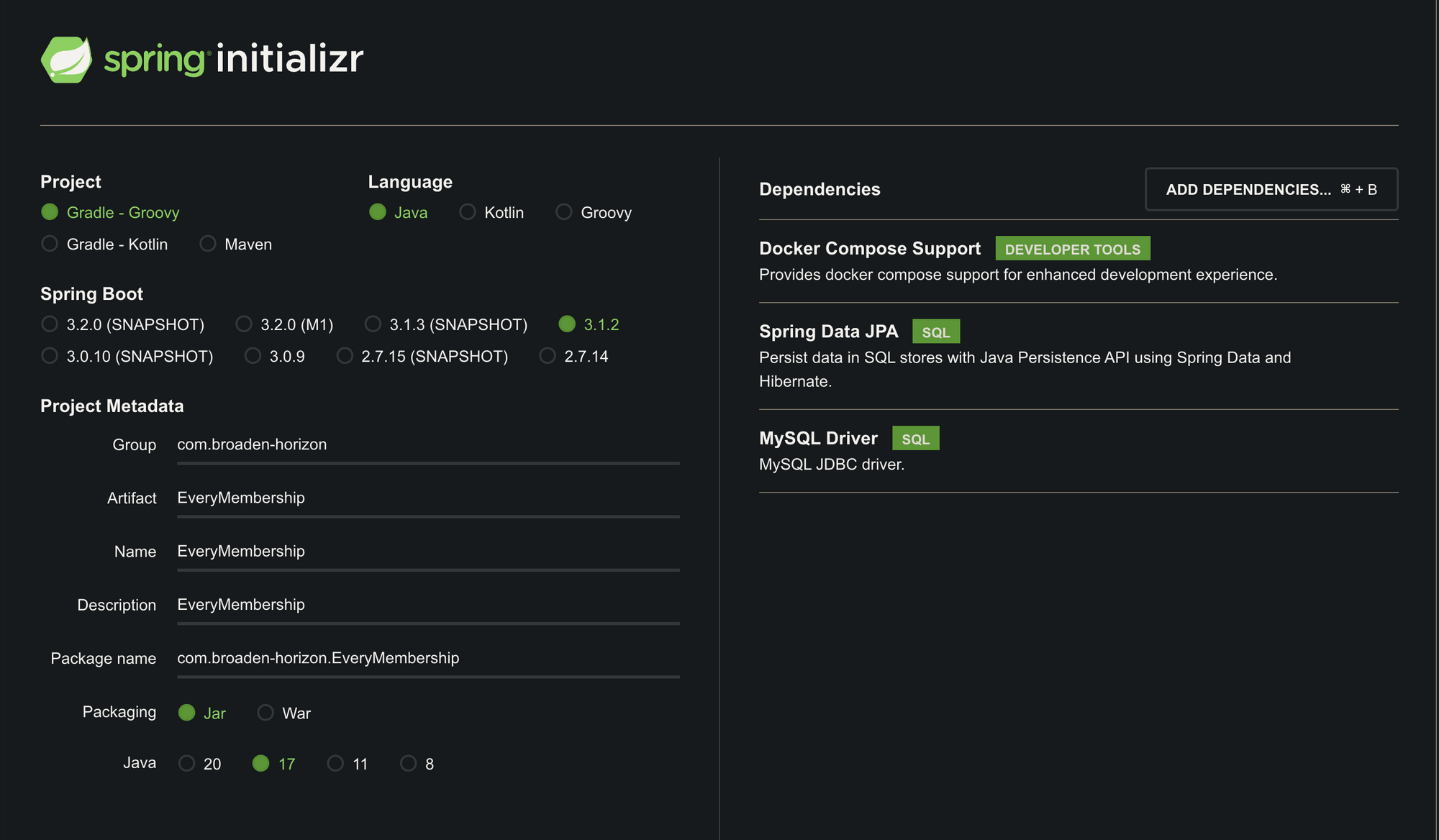The image size is (1439, 840).
Task: Choose Spring Boot version 3.0.9
Action: 253,356
